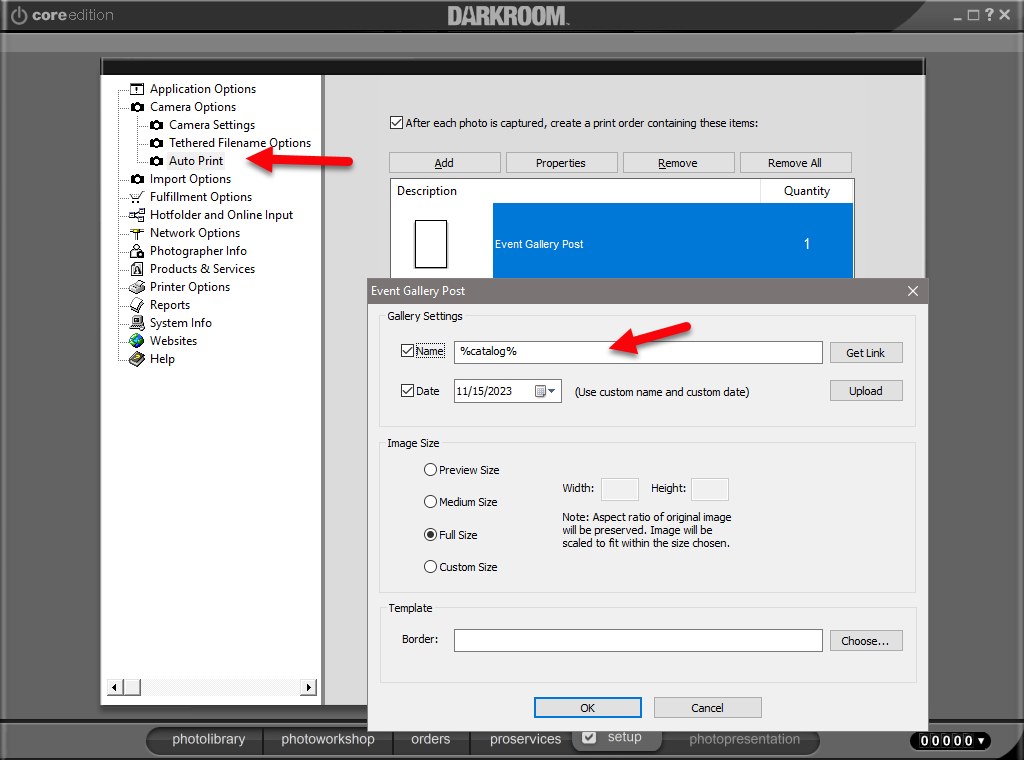Click the Products & Services icon
1024x760 pixels.
[136, 269]
